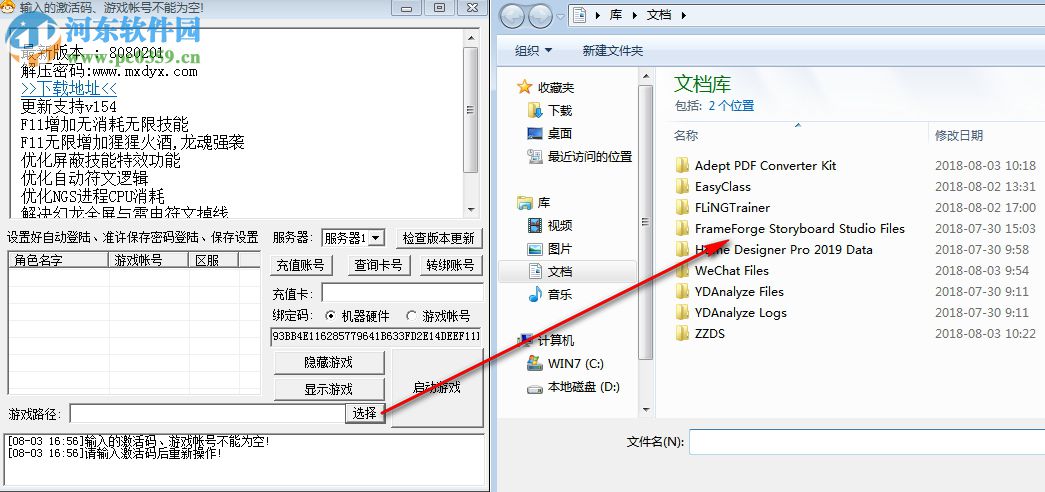Select 计算机 in the sidebar
Image resolution: width=1045 pixels, height=492 pixels.
tap(555, 341)
